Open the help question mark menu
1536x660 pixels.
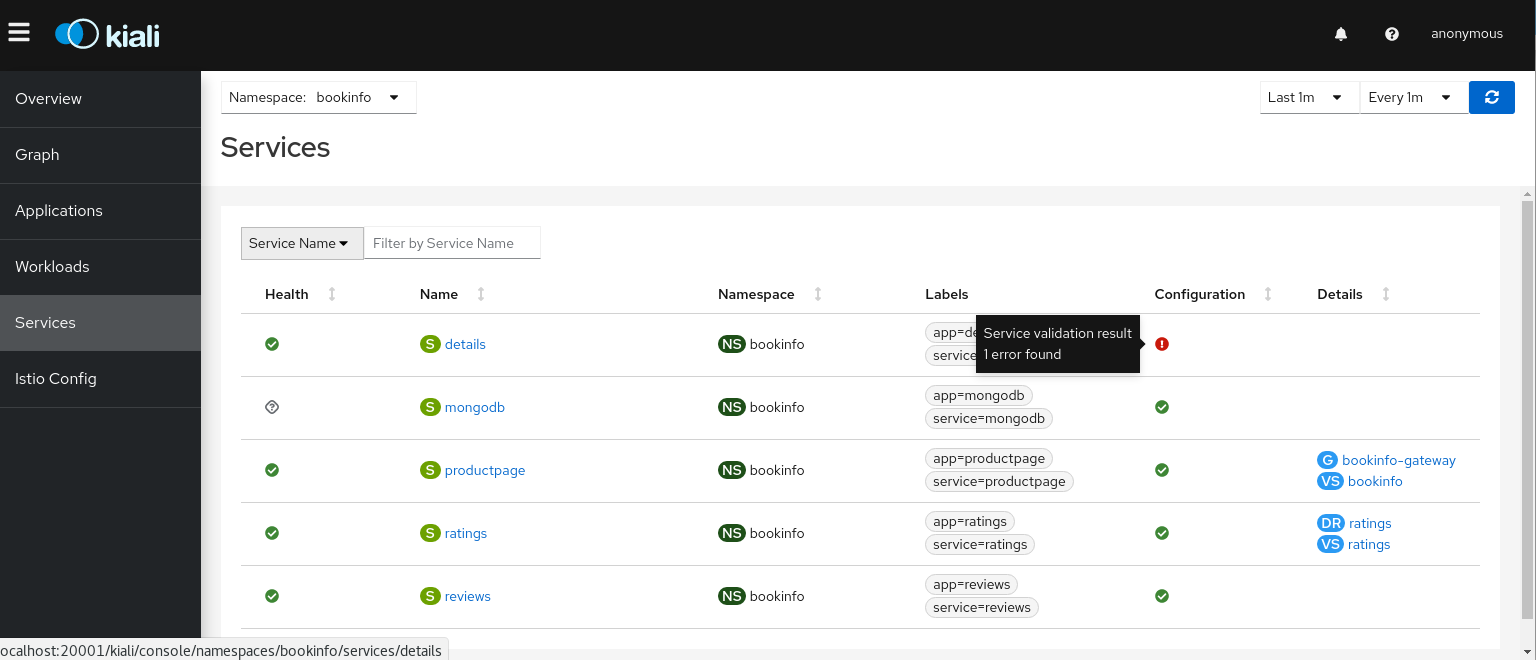tap(1391, 34)
